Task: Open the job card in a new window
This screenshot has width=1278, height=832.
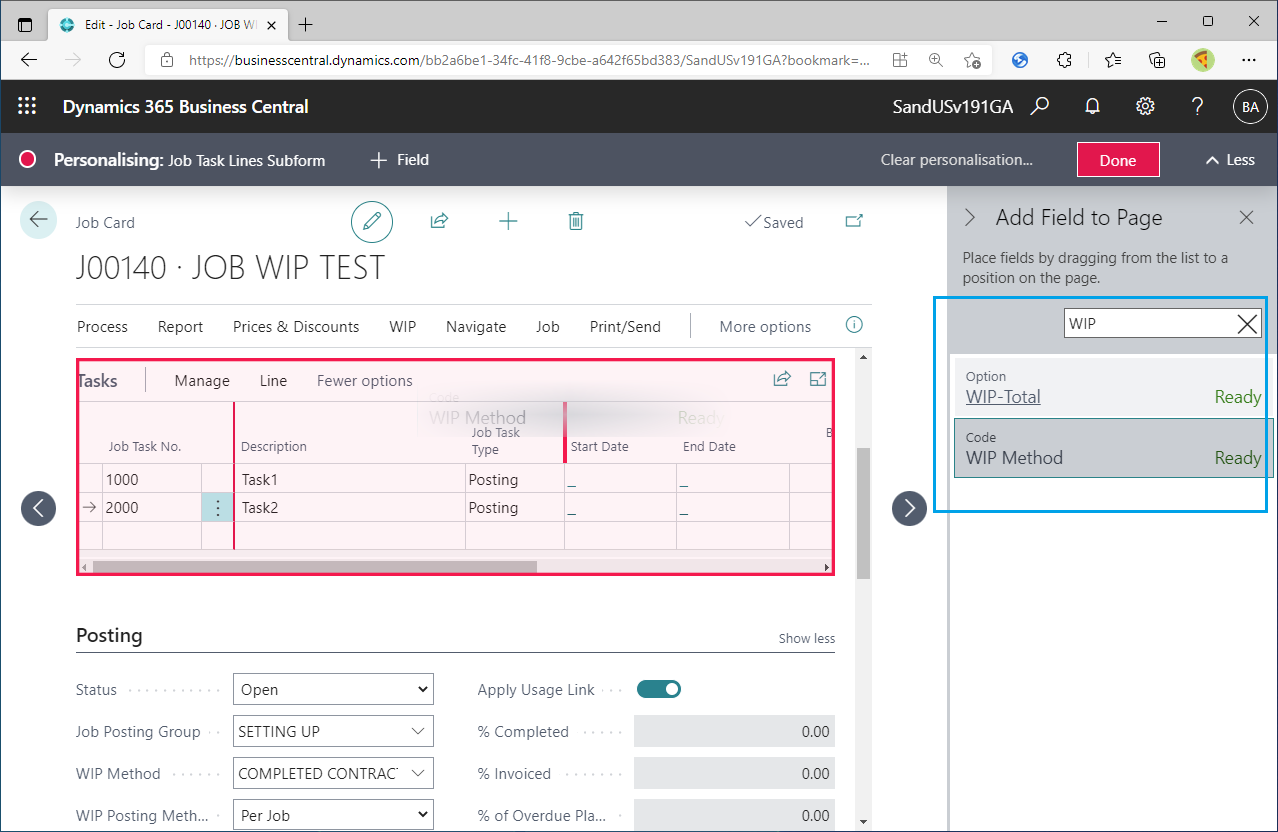Action: click(x=854, y=222)
